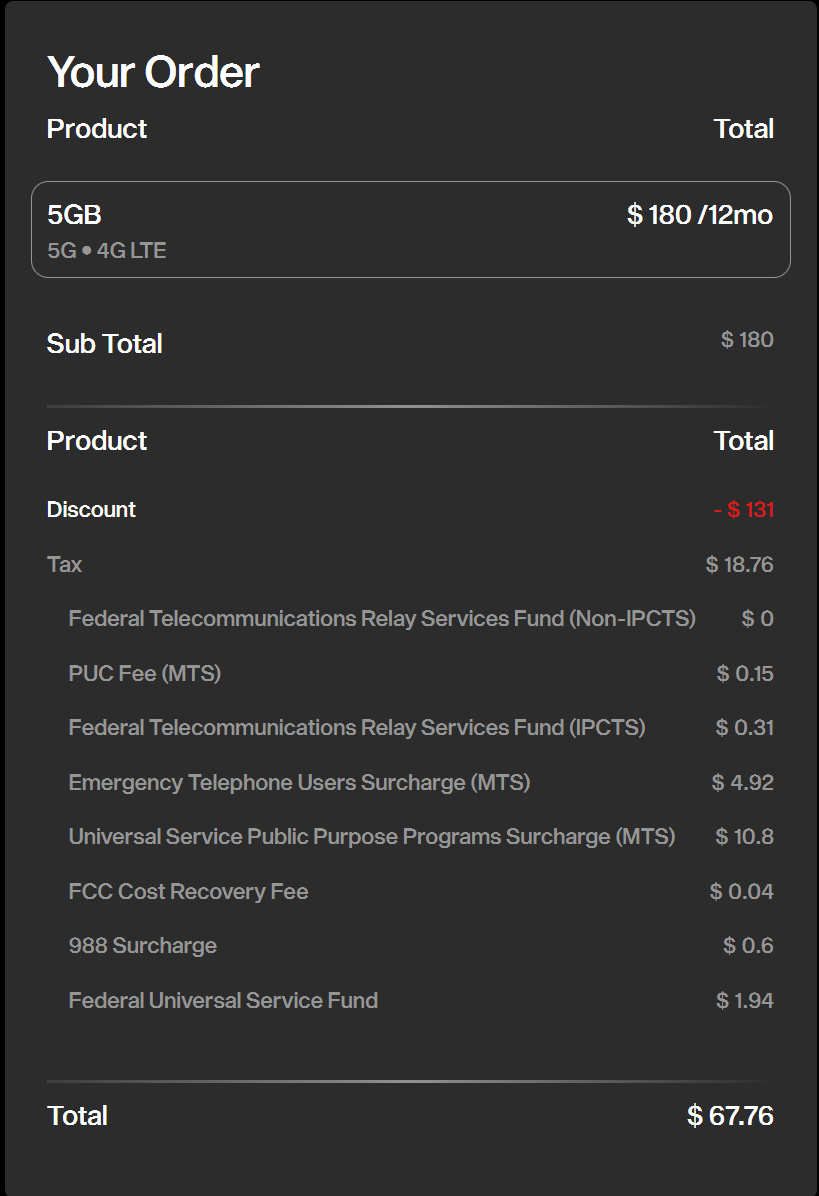
Task: Select the 5GB plan card
Action: pyautogui.click(x=410, y=230)
